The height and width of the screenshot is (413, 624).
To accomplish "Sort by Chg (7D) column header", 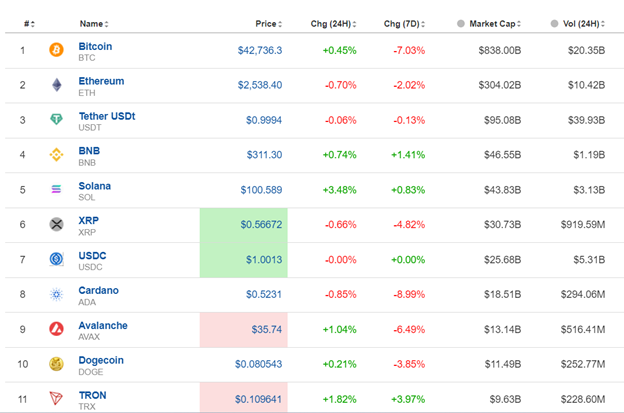I will pyautogui.click(x=406, y=22).
